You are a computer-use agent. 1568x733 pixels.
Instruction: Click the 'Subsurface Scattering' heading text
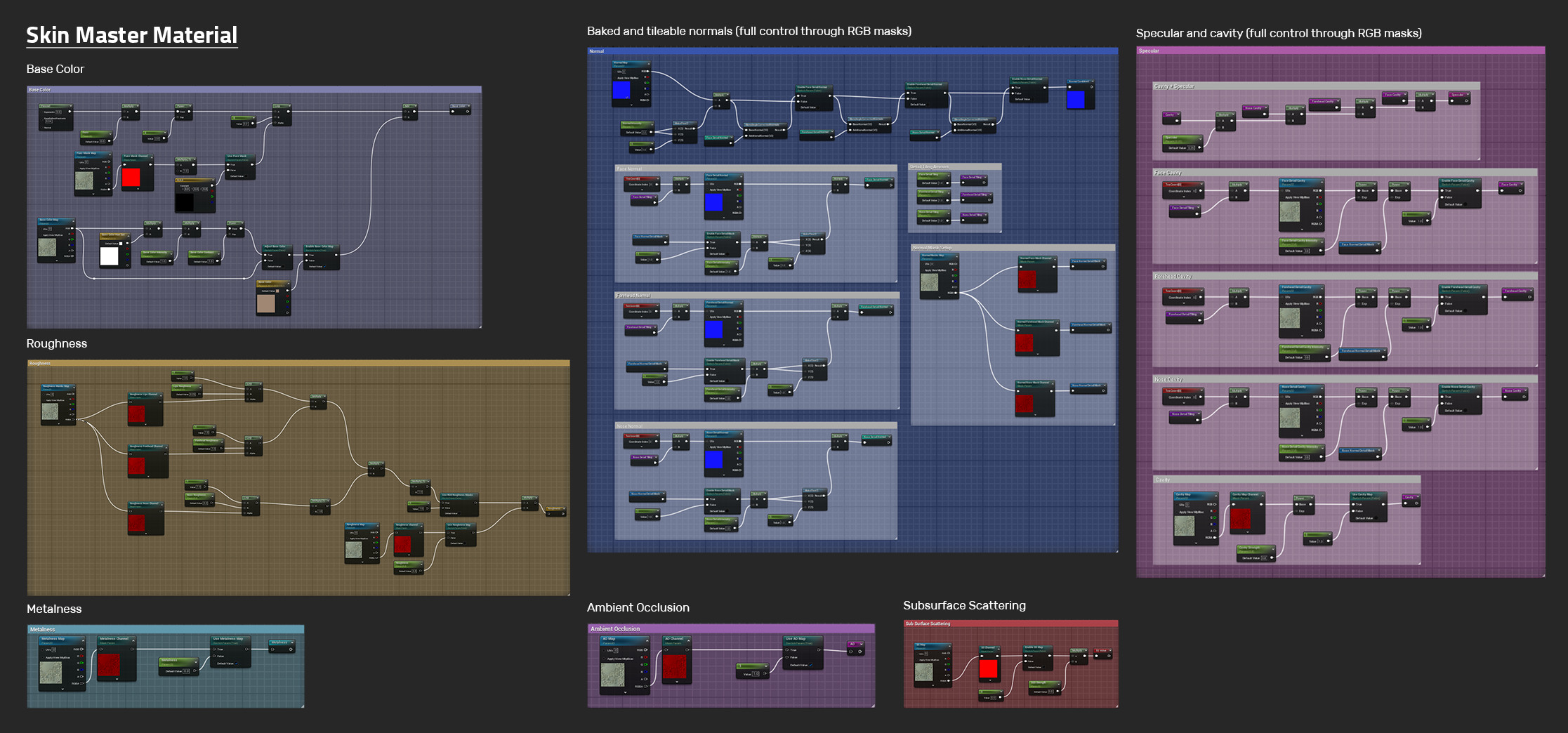964,605
